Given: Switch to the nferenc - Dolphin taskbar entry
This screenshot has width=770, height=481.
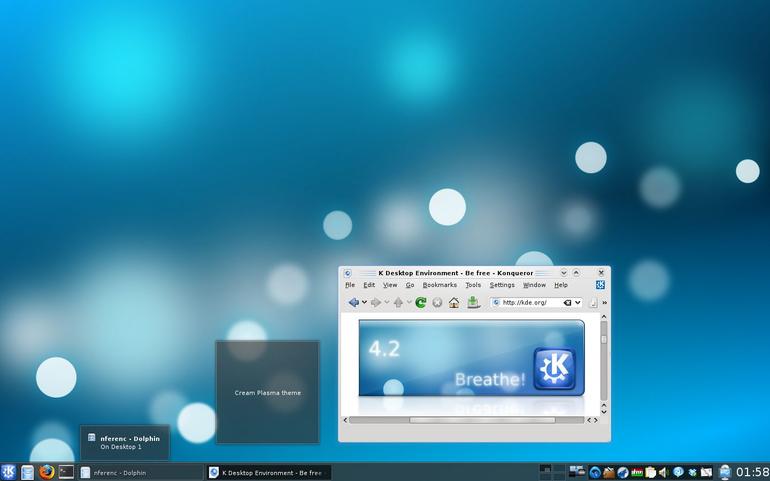Looking at the screenshot, I should coord(140,473).
